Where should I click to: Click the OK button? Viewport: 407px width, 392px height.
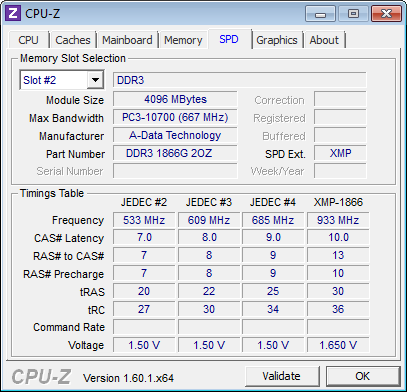click(363, 376)
